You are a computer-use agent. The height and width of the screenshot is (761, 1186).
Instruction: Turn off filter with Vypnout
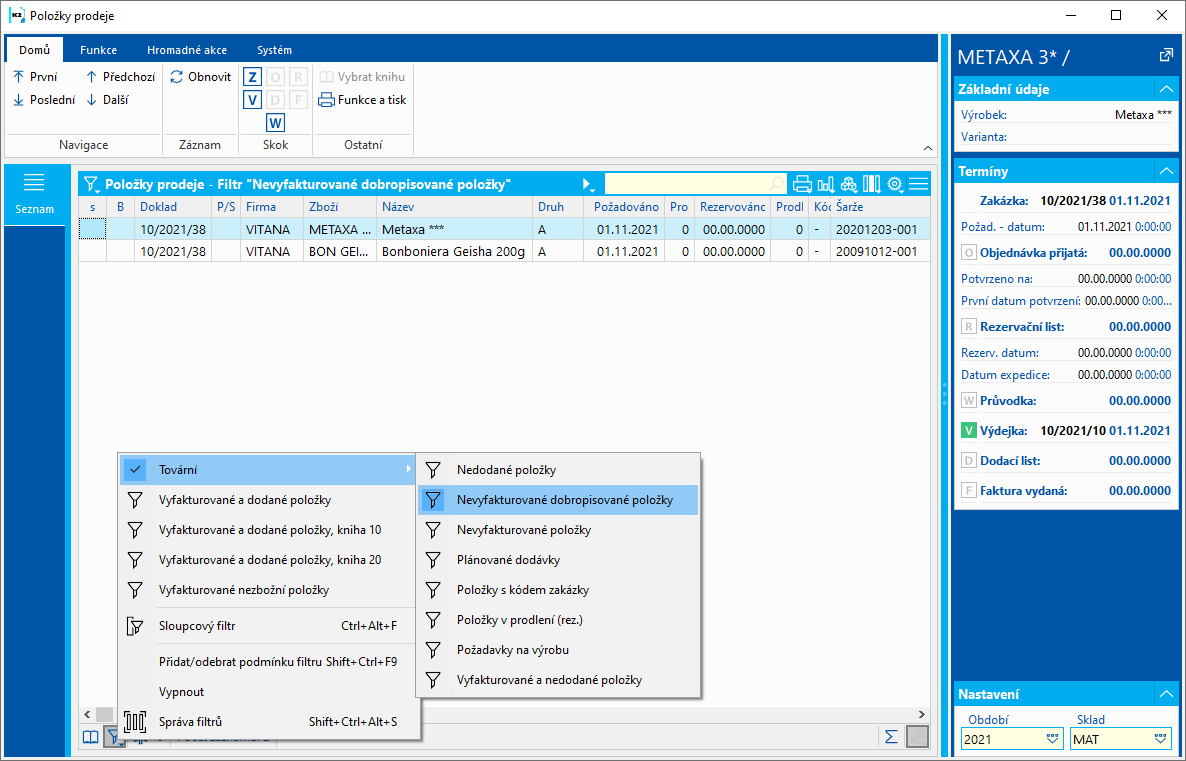coord(268,692)
